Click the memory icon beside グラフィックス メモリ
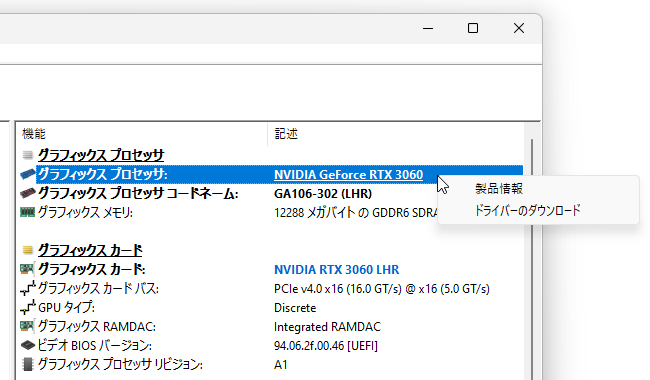The image size is (650, 380). pyautogui.click(x=28, y=213)
